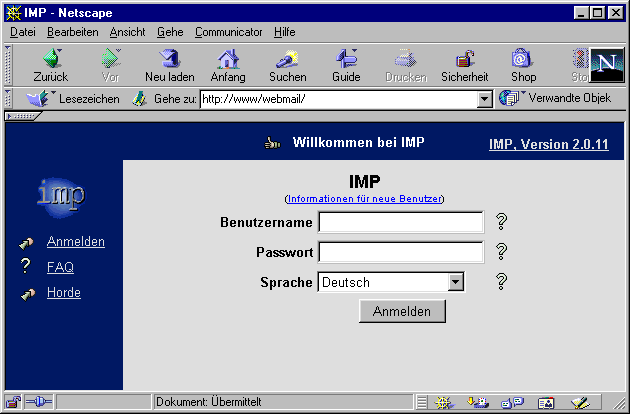Open the Sprache Deutsch dropdown
630x414 pixels.
[391, 282]
